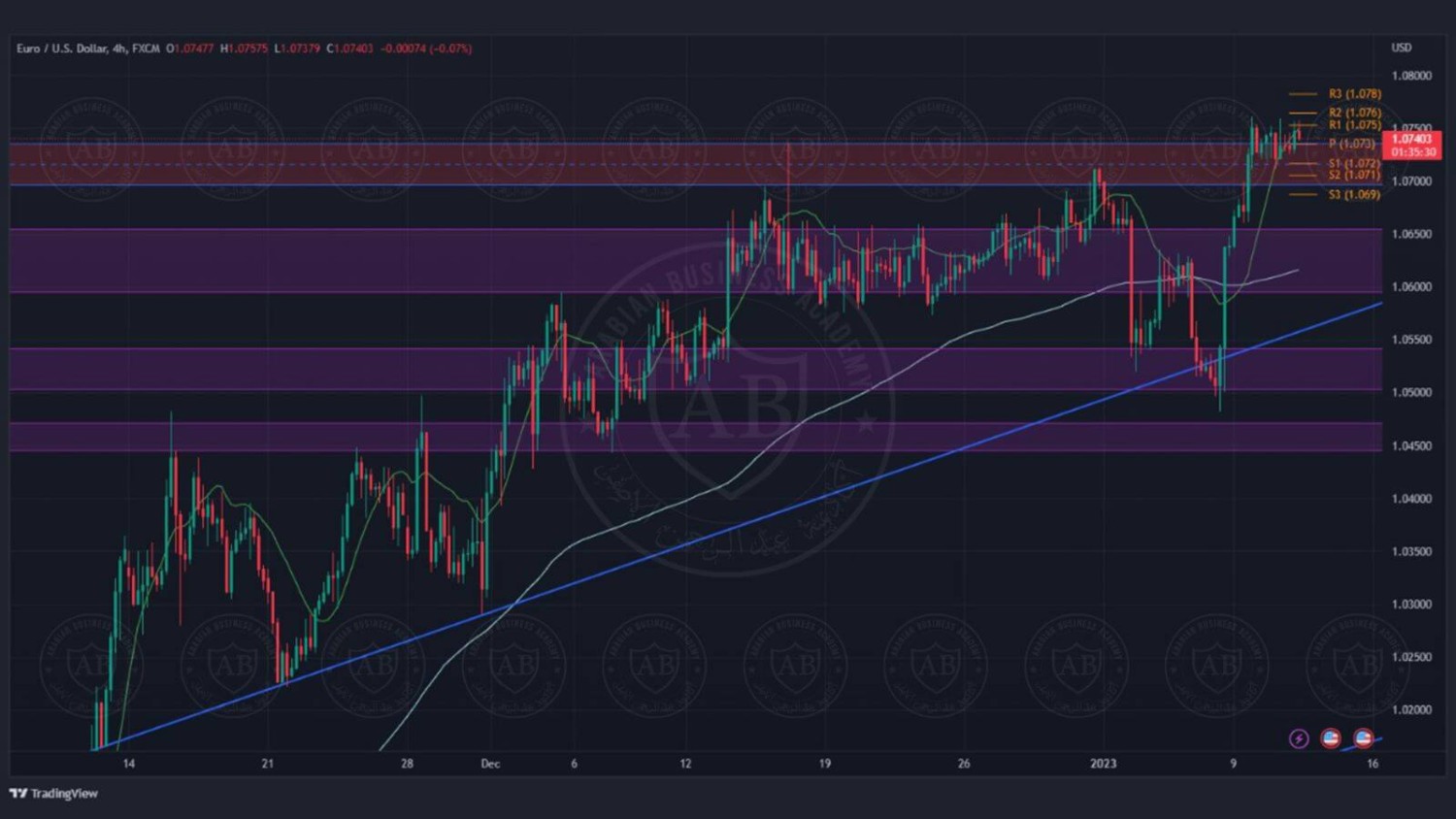Open US flag event icon beside lightning icon
Image resolution: width=1456 pixels, height=819 pixels.
[1331, 739]
